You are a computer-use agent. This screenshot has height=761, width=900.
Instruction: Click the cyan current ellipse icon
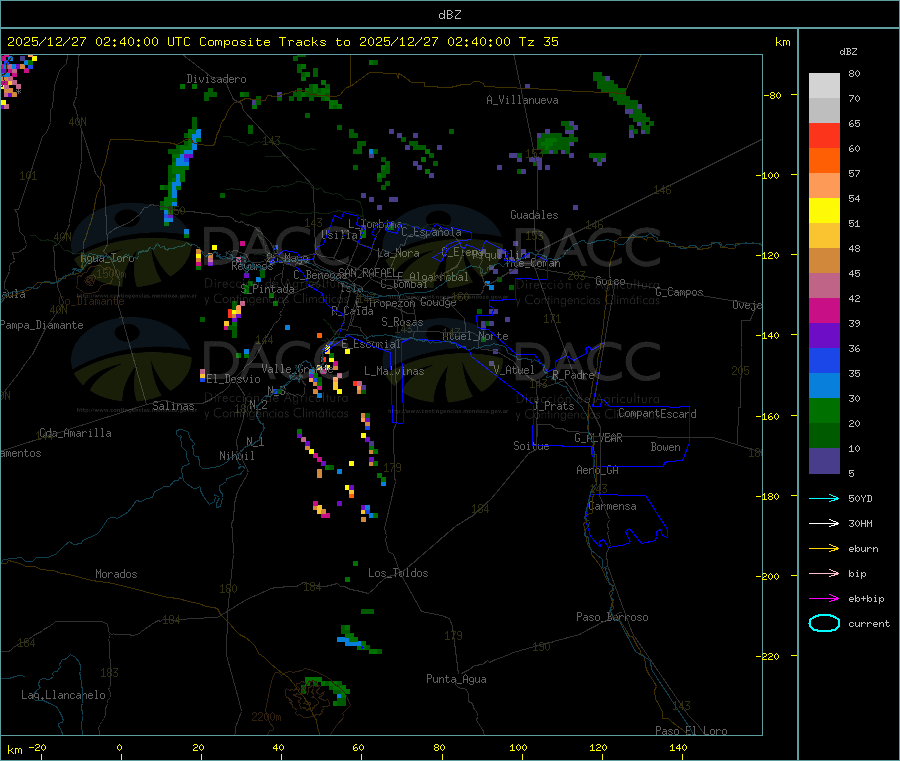824,623
